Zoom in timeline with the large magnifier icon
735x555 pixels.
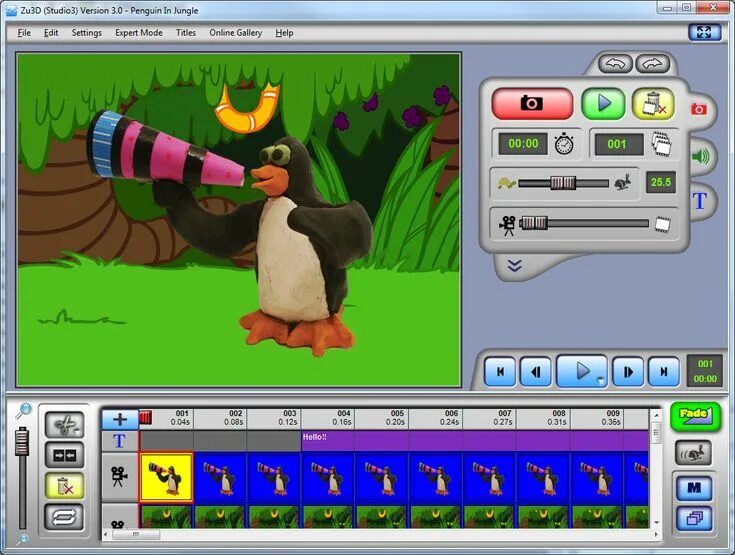click(x=23, y=411)
